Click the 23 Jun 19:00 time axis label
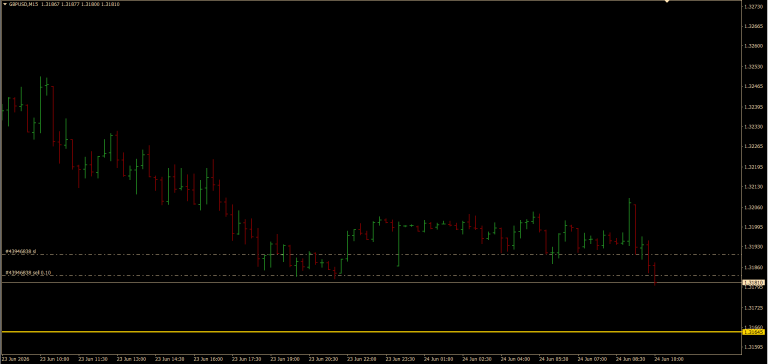Screen dimensions: 768x364 pos(285,359)
